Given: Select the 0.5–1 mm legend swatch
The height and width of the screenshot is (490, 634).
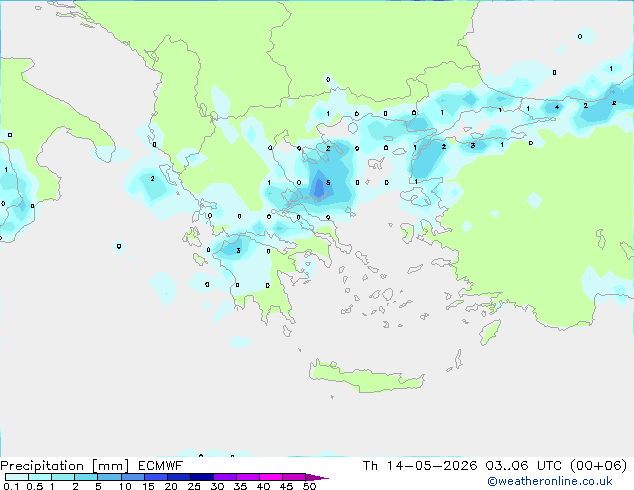Looking at the screenshot, I should point(40,477).
